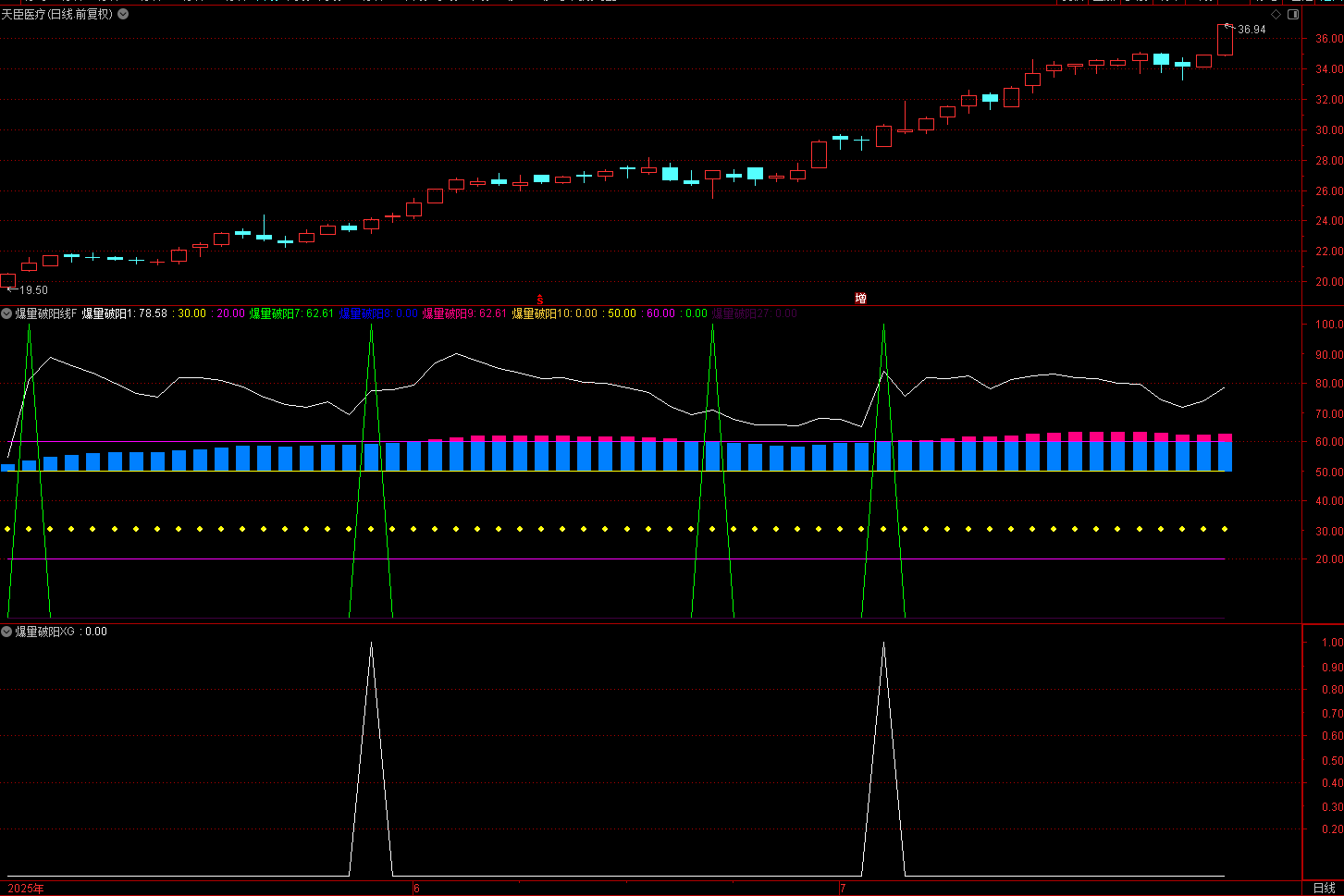This screenshot has width=1344, height=896.
Task: Click the 增 event marker on the chart
Action: (860, 299)
